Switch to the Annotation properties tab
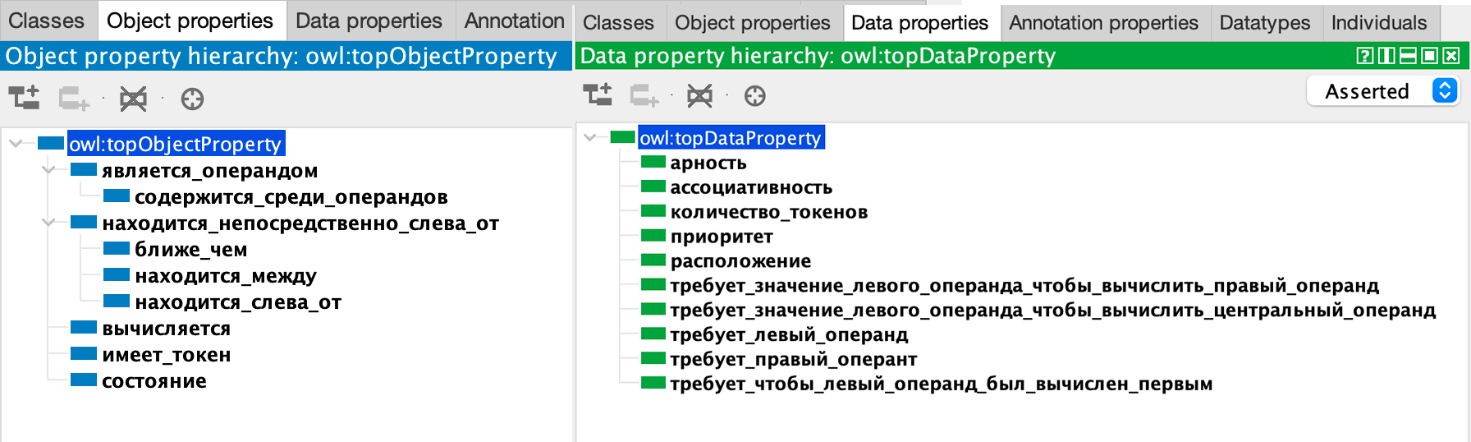Screen dimensions: 1471x442 tap(1103, 22)
